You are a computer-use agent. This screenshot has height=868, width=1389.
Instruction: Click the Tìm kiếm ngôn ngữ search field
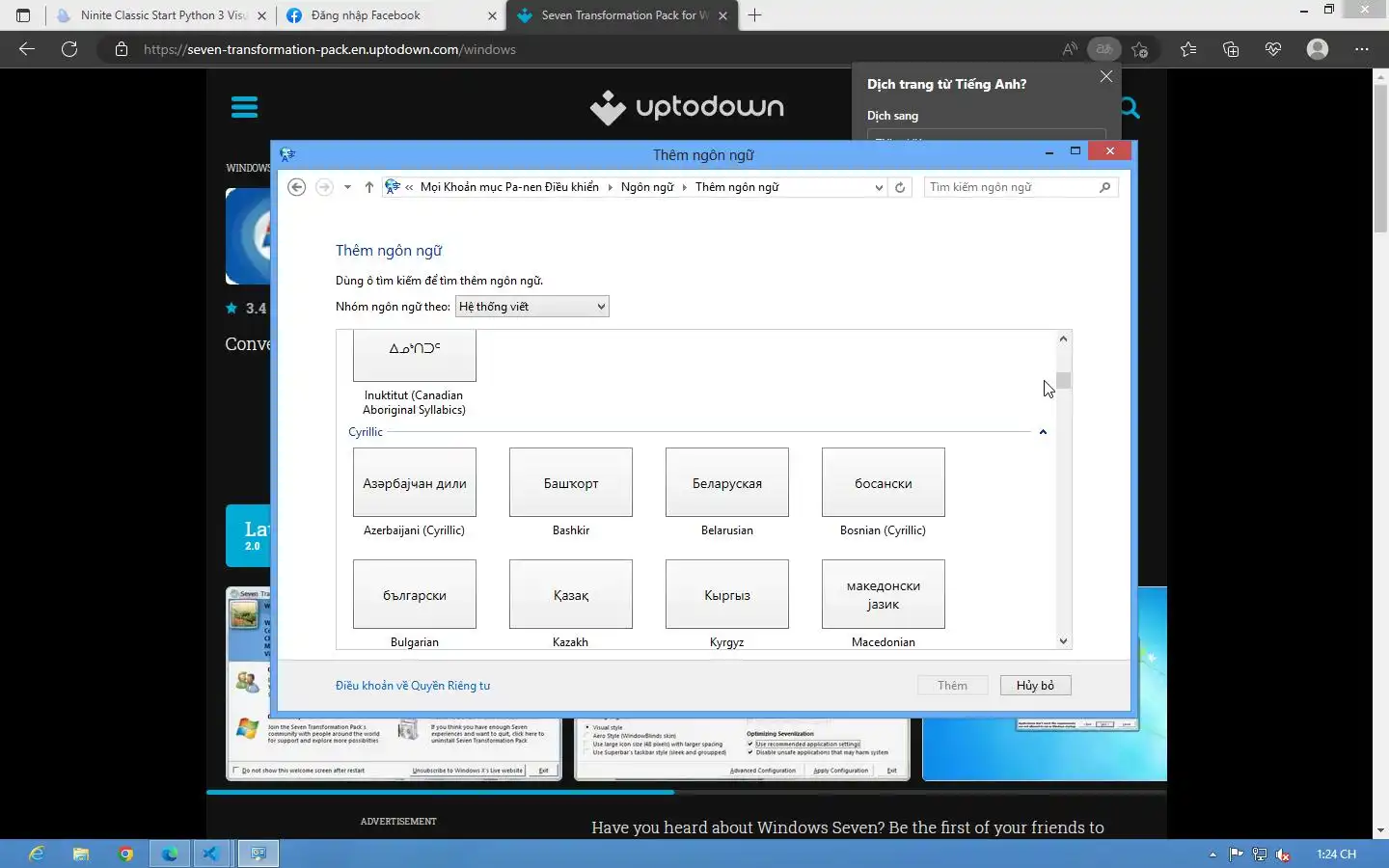coord(1011,187)
